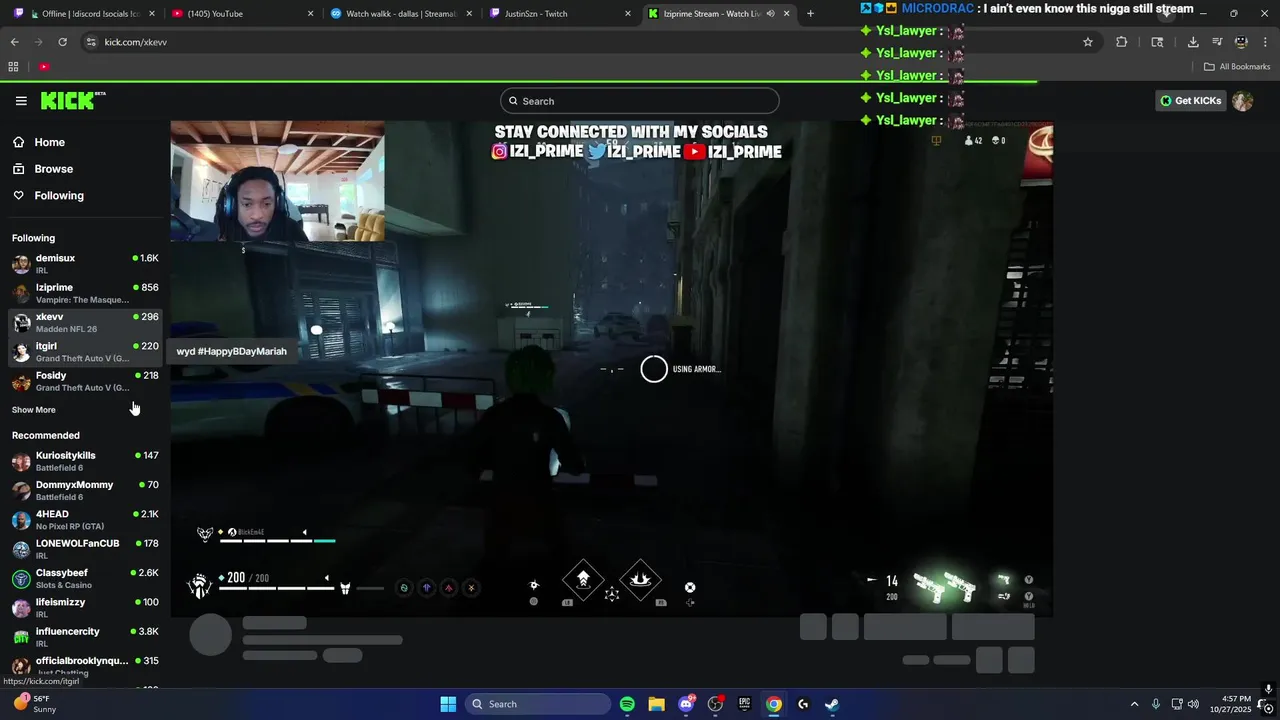Open 4HEAD recommended channel
The image size is (1280, 720).
85,520
